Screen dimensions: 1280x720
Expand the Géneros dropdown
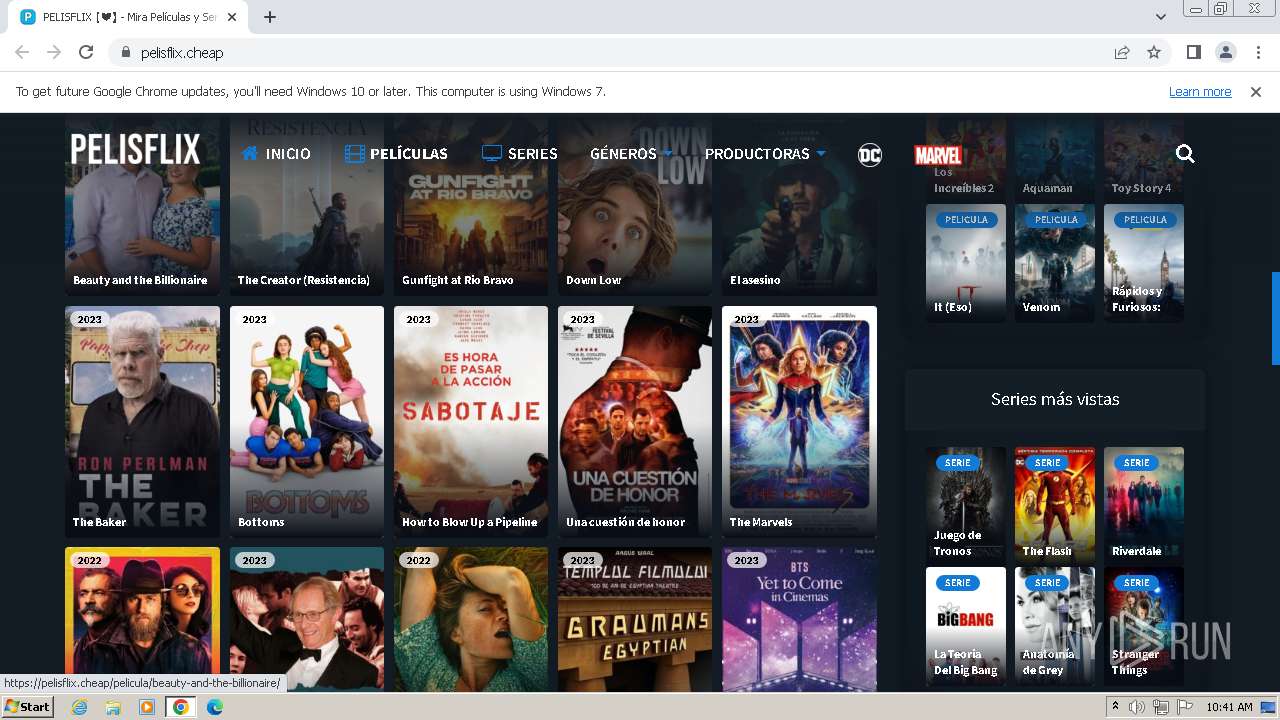click(x=630, y=154)
